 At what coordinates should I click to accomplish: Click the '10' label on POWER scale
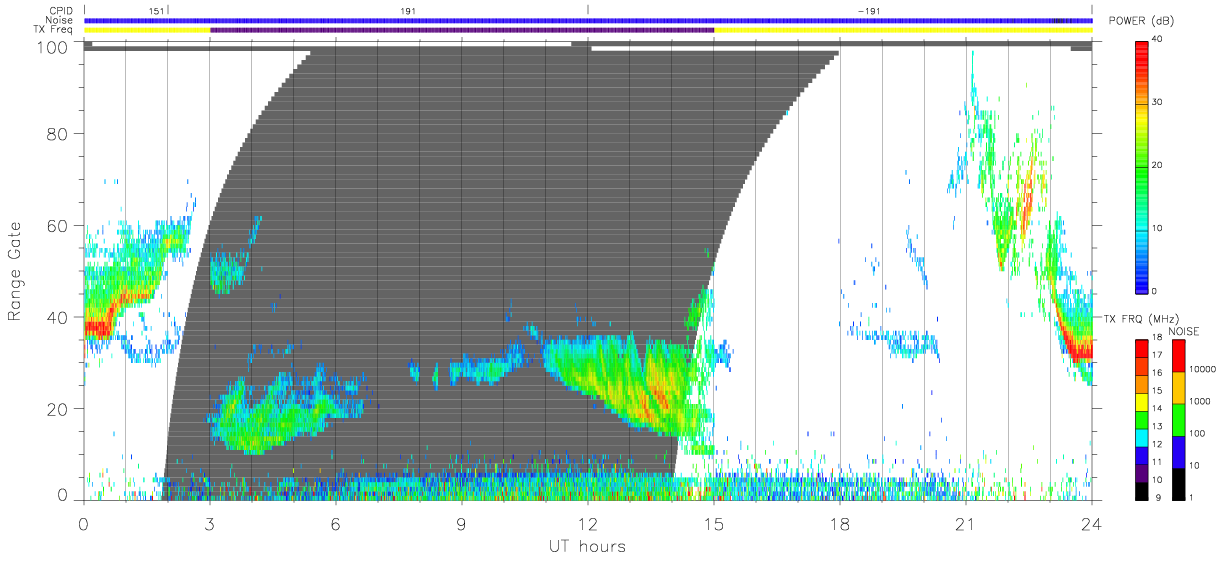pos(1159,228)
